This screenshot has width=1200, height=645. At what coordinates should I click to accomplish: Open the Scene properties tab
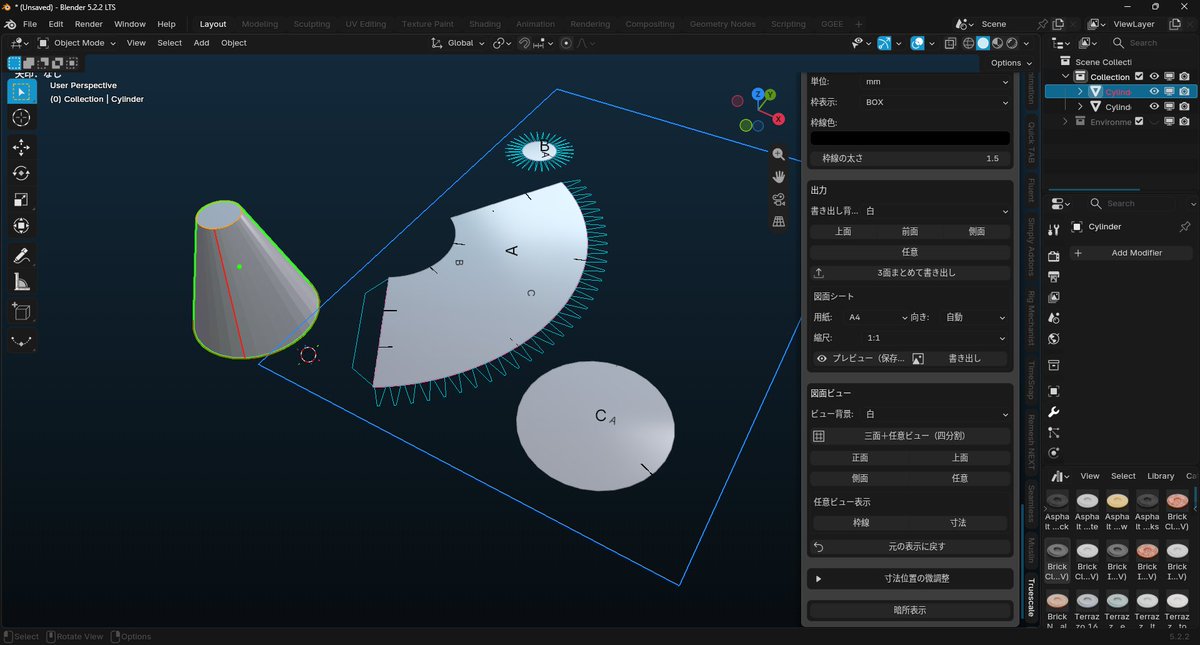[1053, 318]
